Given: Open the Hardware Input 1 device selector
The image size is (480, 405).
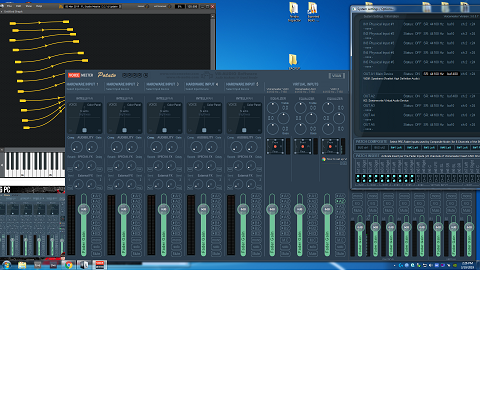Looking at the screenshot, I should tap(82, 87).
